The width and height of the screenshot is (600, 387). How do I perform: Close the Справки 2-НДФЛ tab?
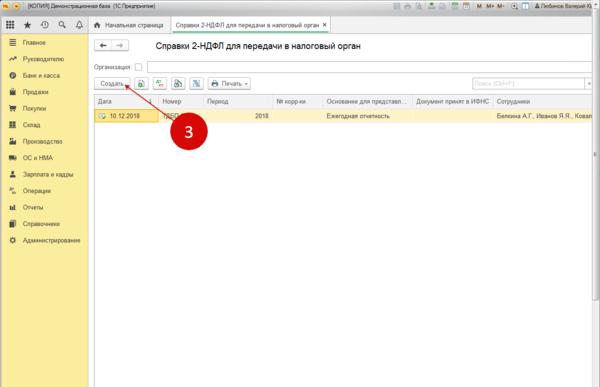324,25
